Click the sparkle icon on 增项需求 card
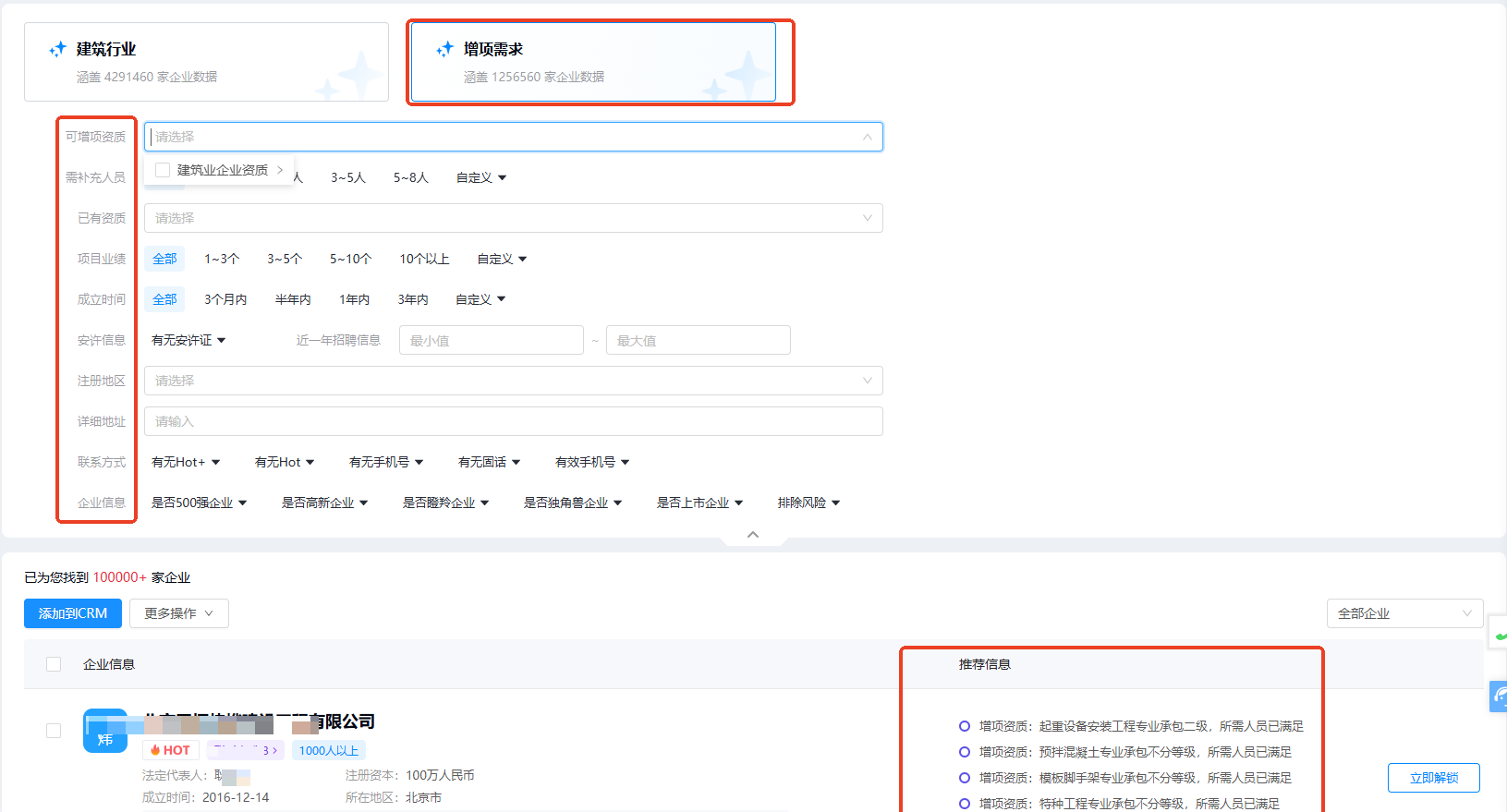Viewport: 1507px width, 812px height. click(444, 49)
